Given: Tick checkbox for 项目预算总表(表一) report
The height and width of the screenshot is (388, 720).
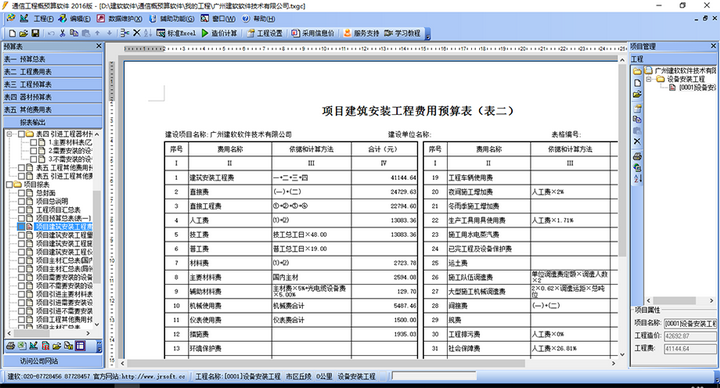Looking at the screenshot, I should click(21, 218).
